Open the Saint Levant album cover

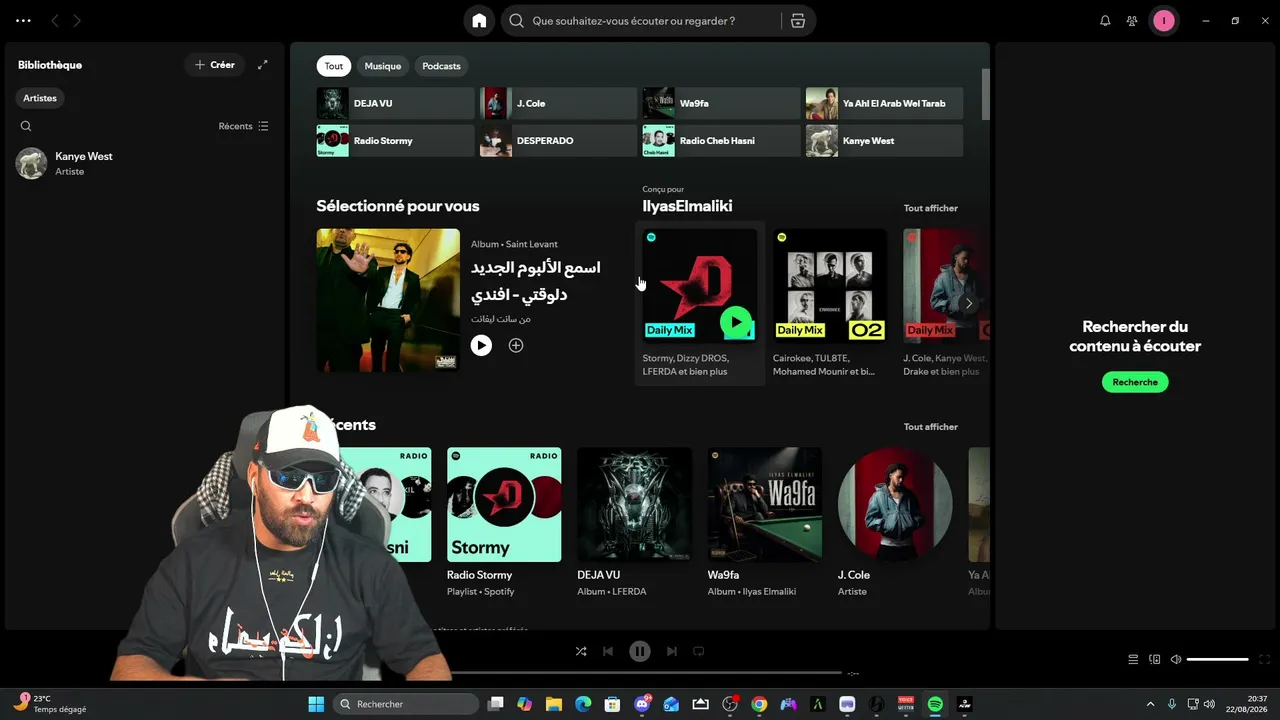click(x=388, y=300)
